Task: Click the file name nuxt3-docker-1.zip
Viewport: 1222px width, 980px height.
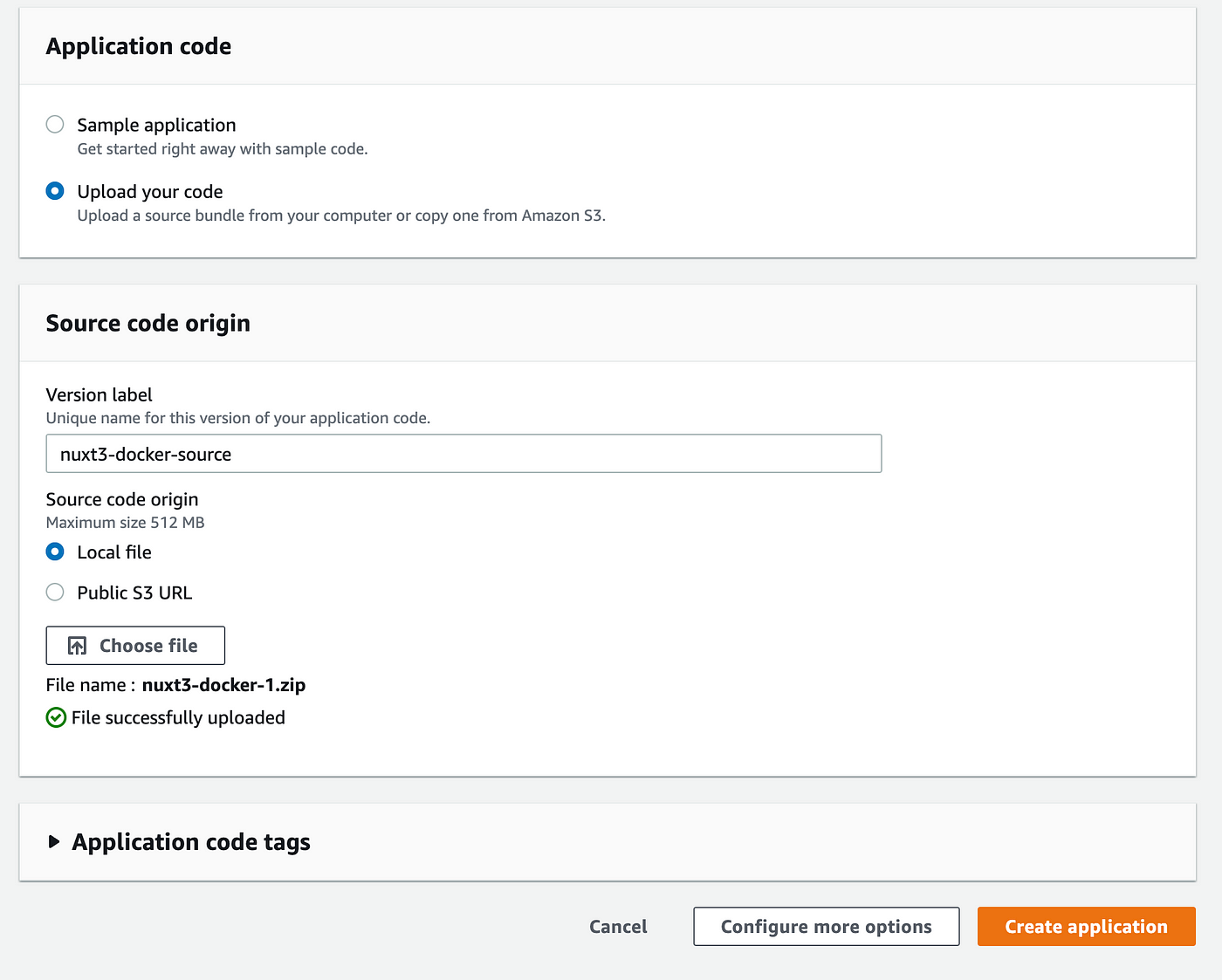Action: pos(223,685)
